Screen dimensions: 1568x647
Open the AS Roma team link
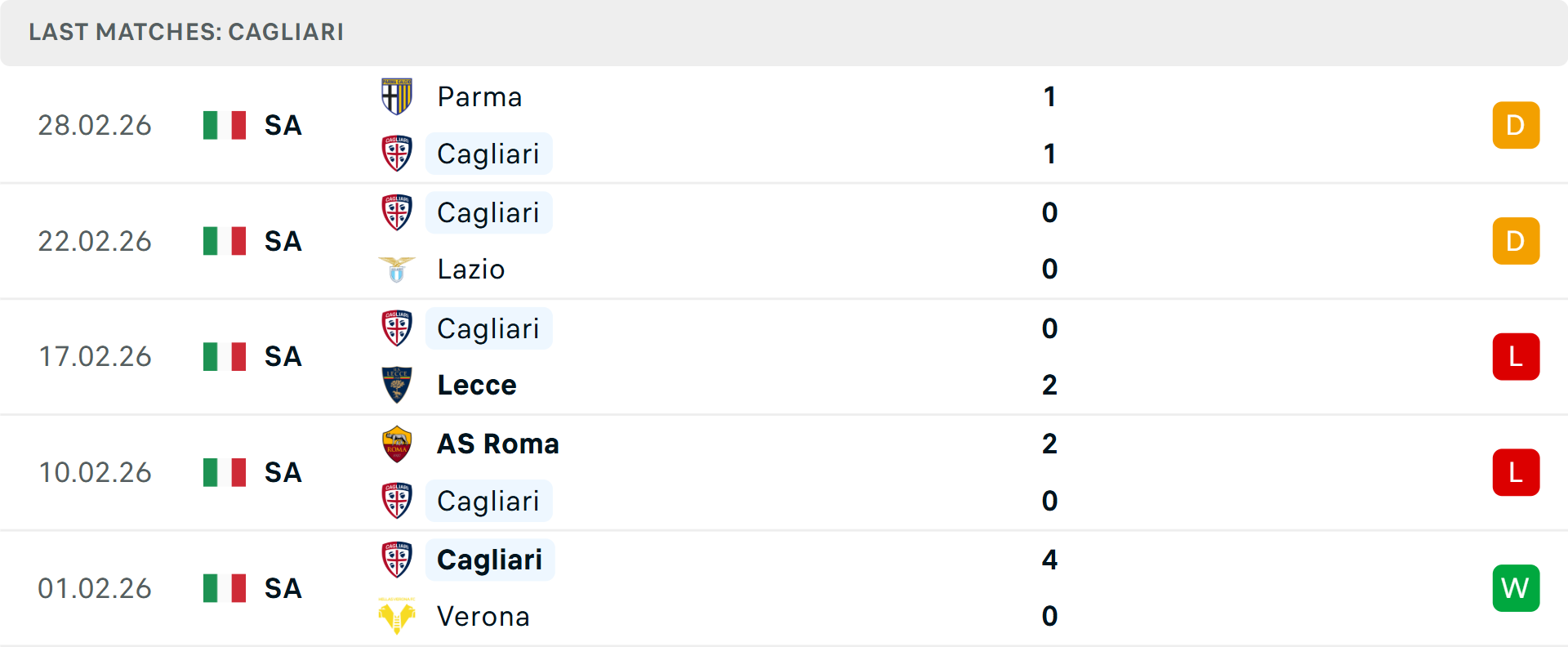point(498,444)
